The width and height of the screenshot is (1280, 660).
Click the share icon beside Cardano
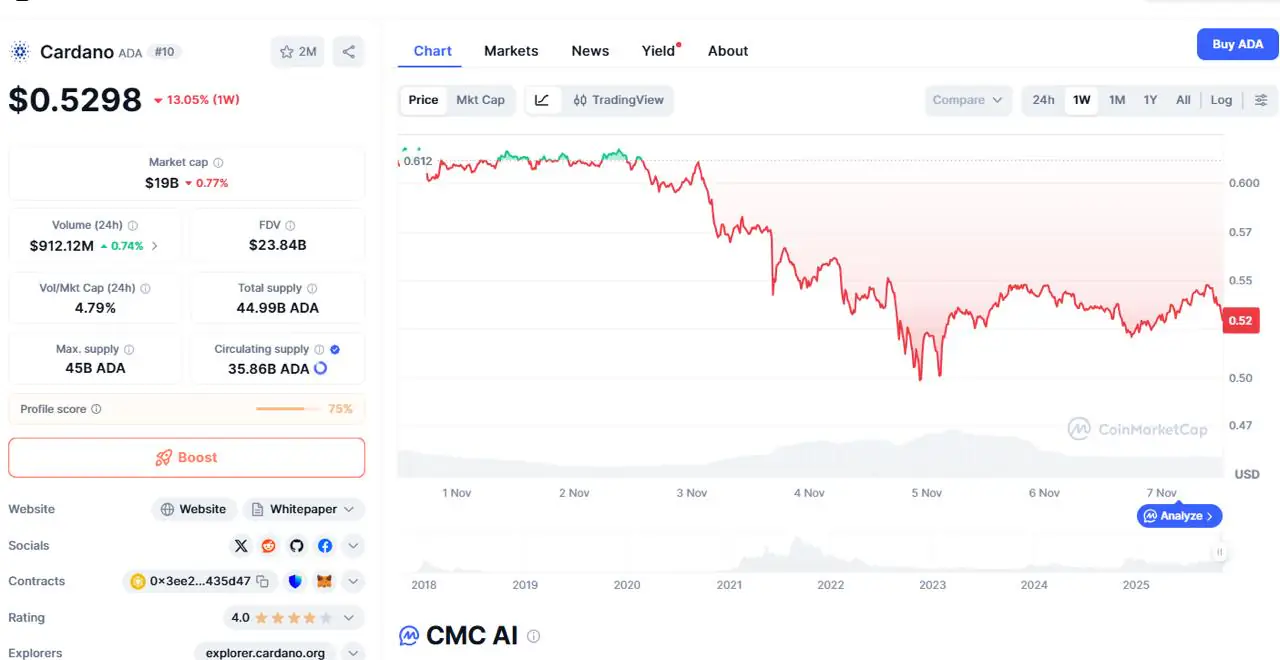click(x=348, y=52)
